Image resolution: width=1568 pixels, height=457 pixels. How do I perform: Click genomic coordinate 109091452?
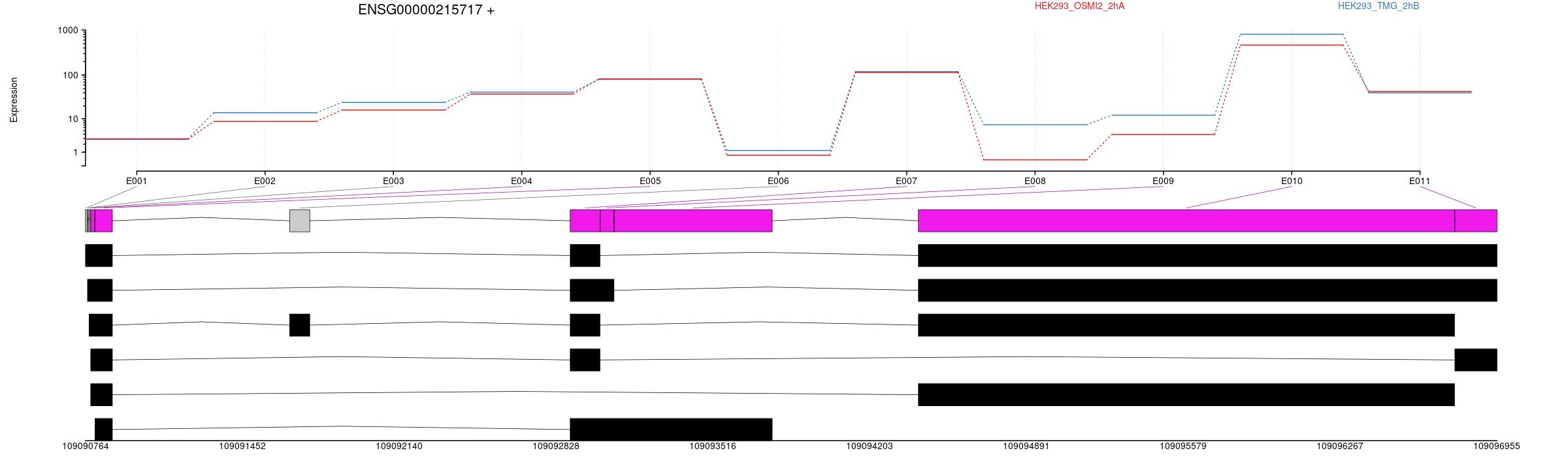[242, 447]
